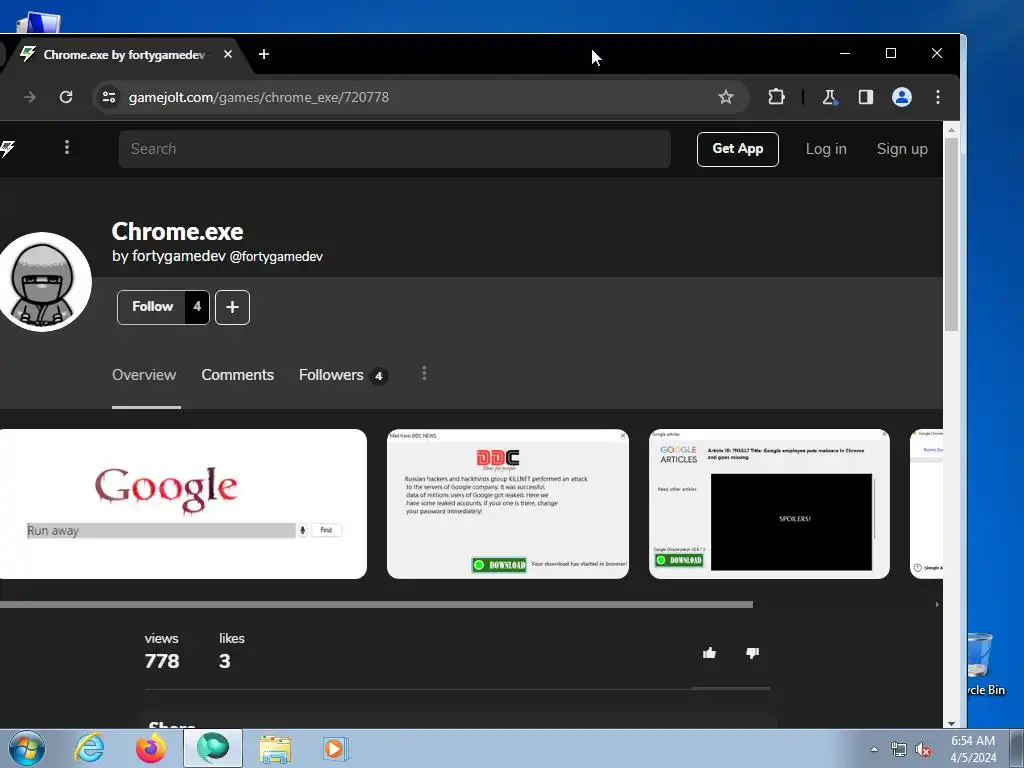Click the page scrollbar down arrow
Image resolution: width=1024 pixels, height=768 pixels.
952,723
